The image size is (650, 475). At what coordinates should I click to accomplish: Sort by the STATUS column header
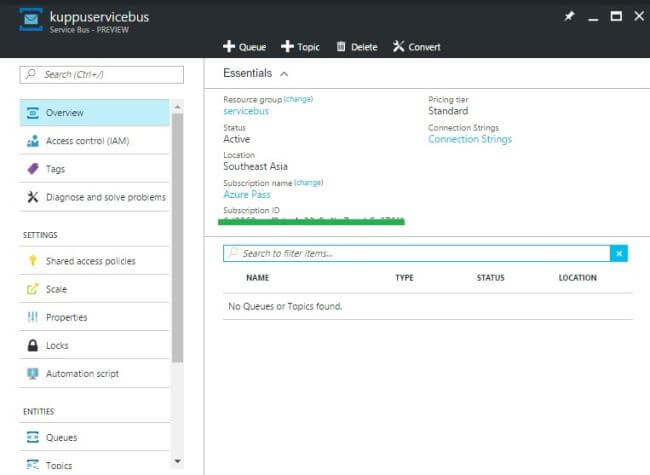click(490, 278)
